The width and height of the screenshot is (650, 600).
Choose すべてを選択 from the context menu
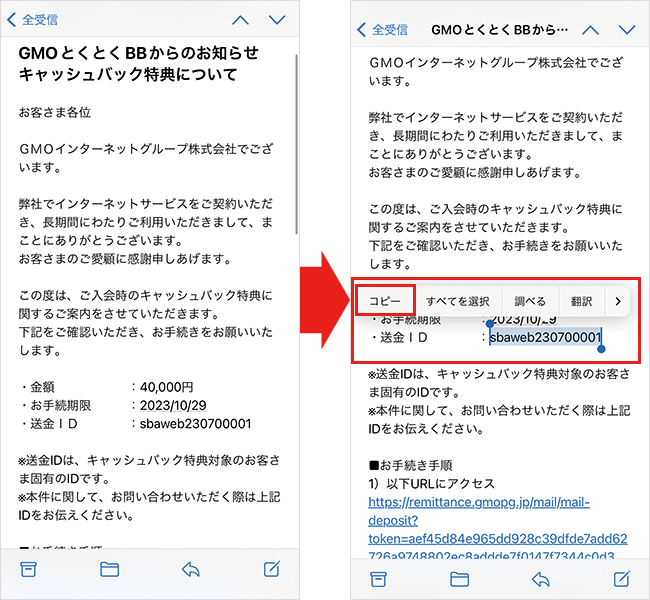pyautogui.click(x=457, y=300)
